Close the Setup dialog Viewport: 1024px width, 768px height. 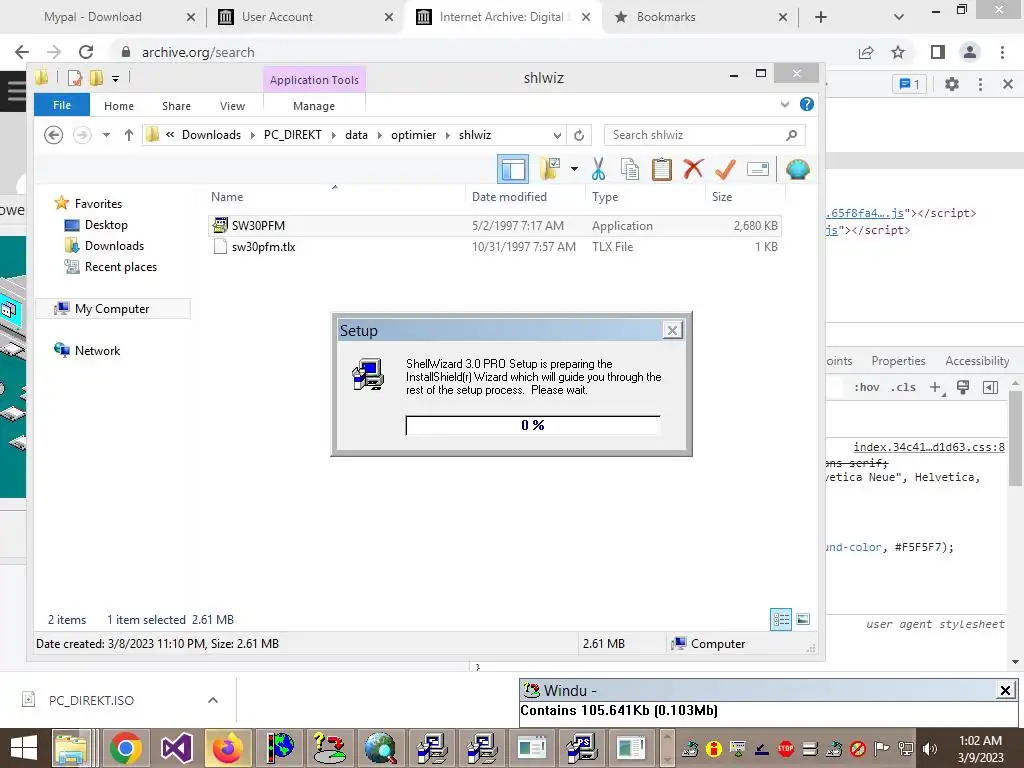click(672, 330)
